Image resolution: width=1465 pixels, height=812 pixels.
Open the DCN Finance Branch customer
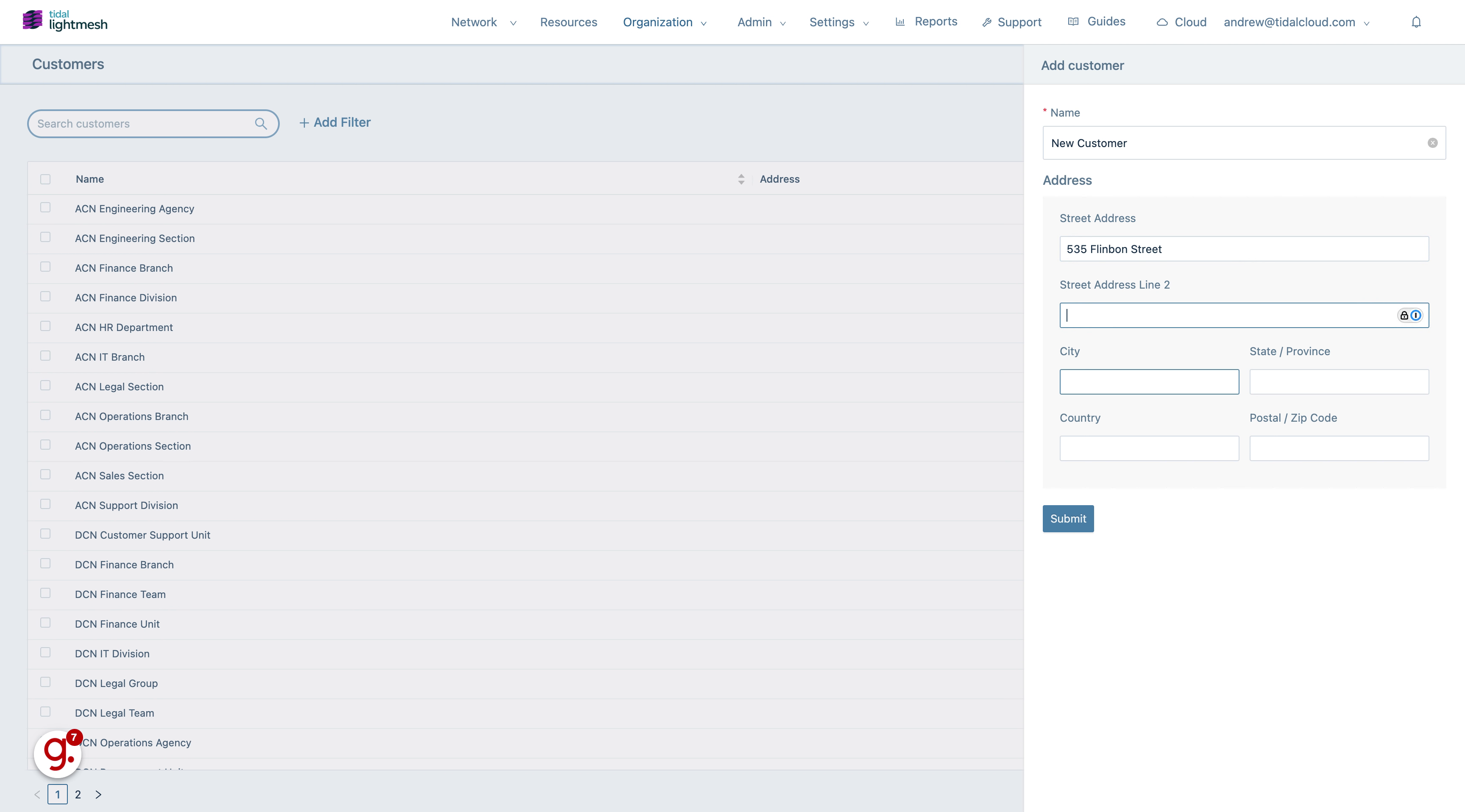[x=124, y=565]
